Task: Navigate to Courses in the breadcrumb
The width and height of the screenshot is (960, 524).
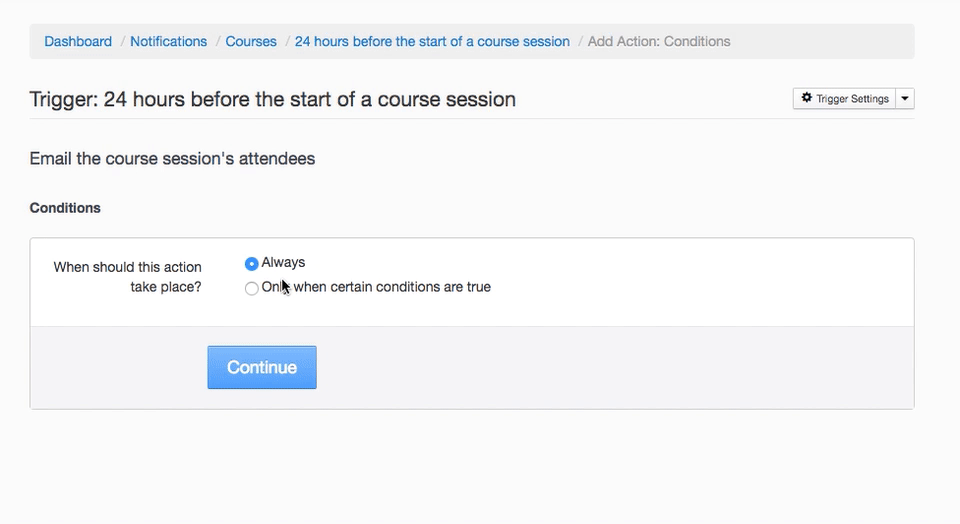Action: [x=251, y=41]
